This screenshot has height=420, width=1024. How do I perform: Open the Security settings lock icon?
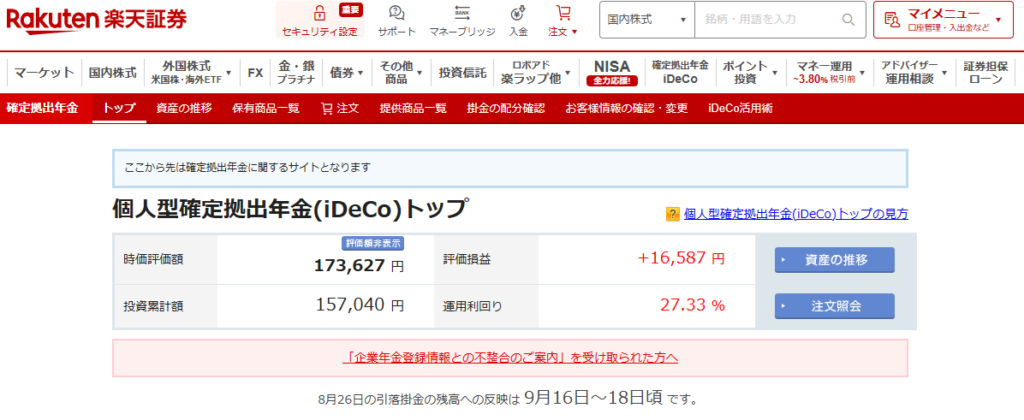(319, 15)
